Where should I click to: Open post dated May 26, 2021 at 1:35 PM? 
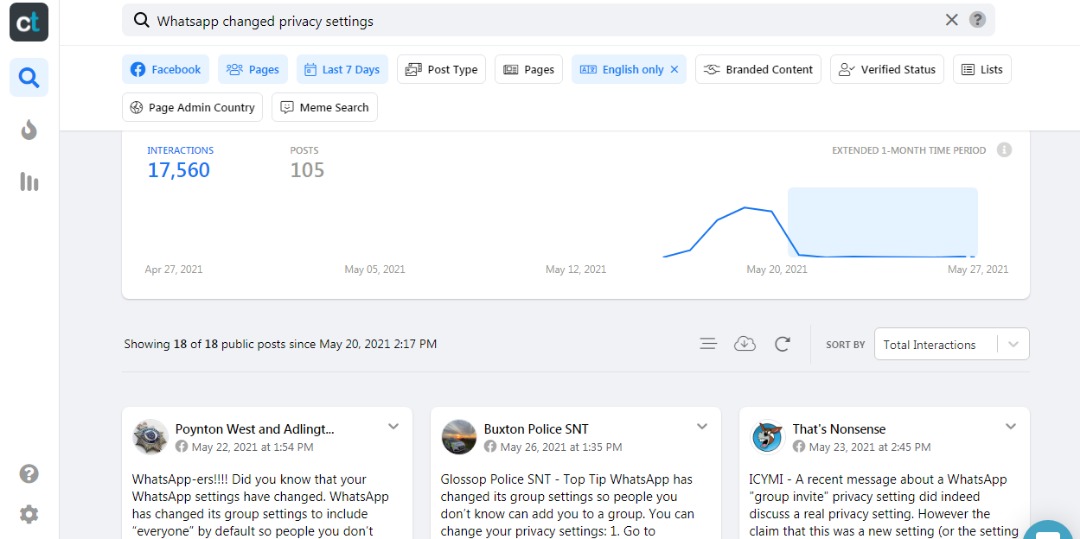(561, 447)
